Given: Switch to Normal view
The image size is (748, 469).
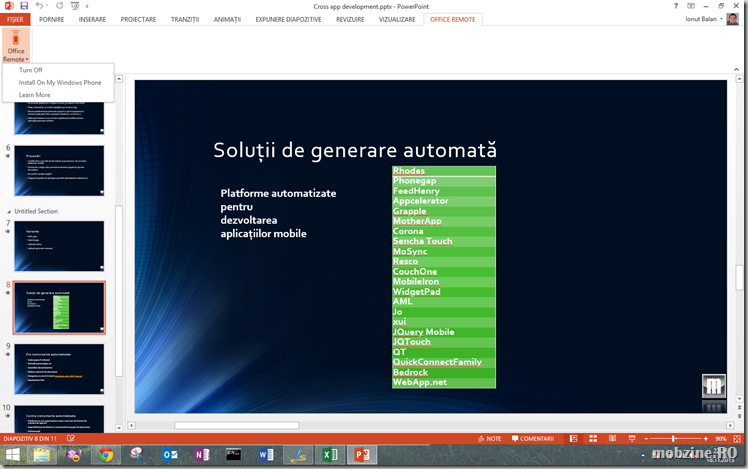Looking at the screenshot, I should point(574,438).
